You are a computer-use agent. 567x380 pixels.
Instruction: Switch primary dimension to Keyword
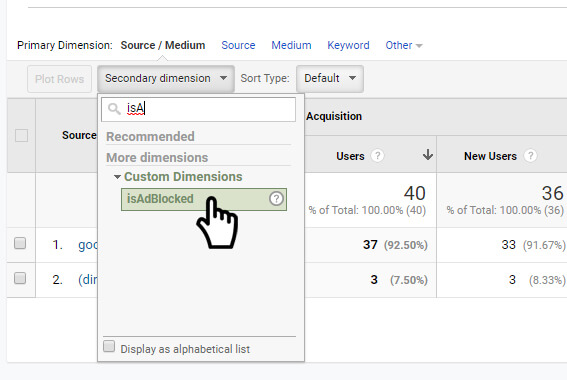348,45
